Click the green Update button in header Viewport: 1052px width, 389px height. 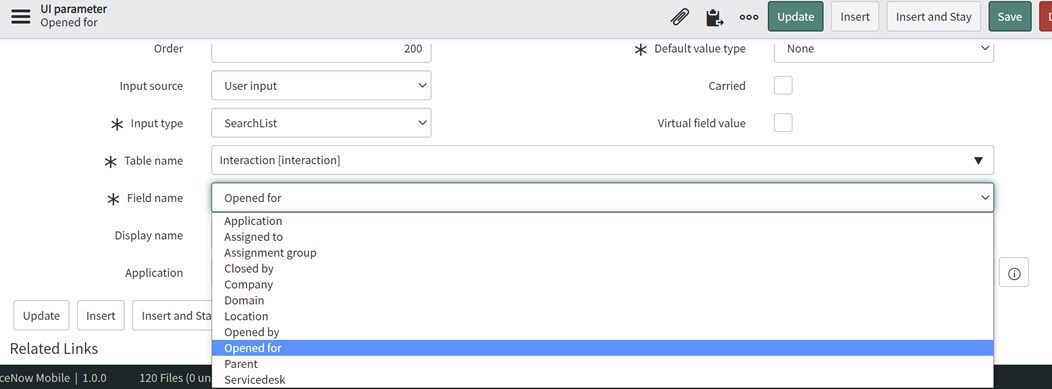coord(796,17)
